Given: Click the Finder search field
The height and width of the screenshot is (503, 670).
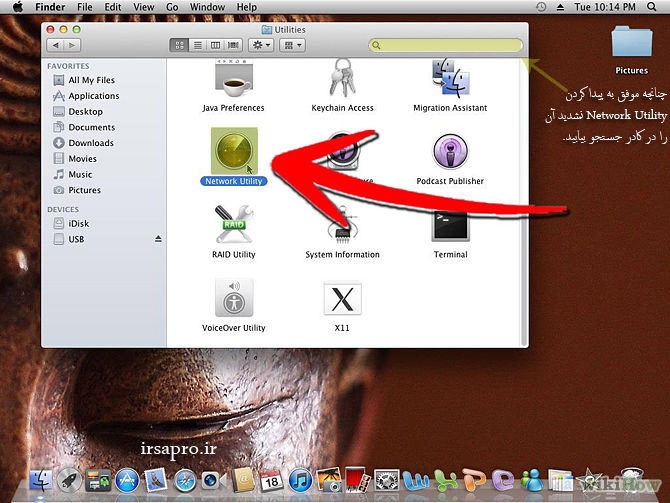Looking at the screenshot, I should click(x=446, y=45).
